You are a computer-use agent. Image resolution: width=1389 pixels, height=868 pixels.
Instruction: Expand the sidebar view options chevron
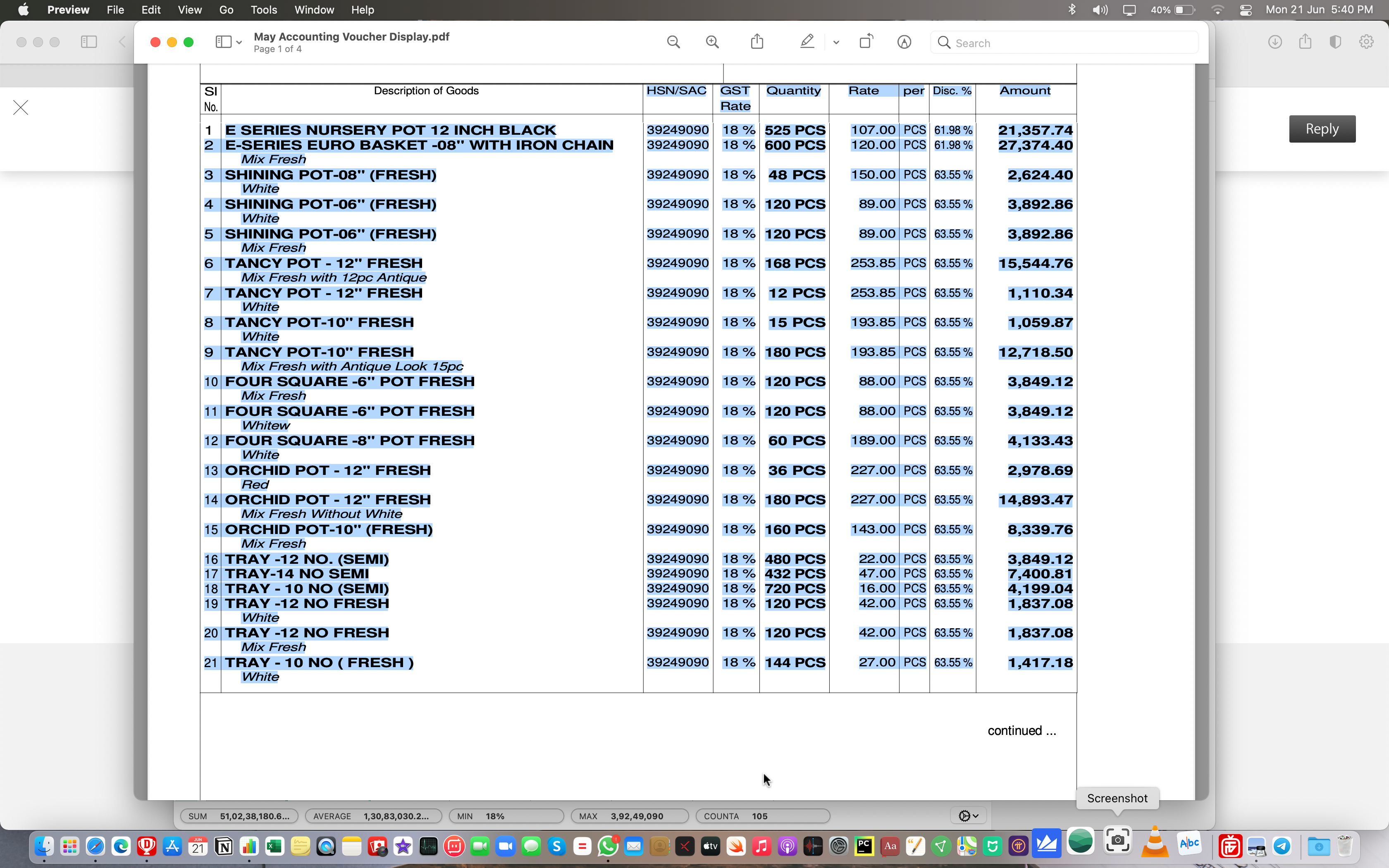pos(239,43)
